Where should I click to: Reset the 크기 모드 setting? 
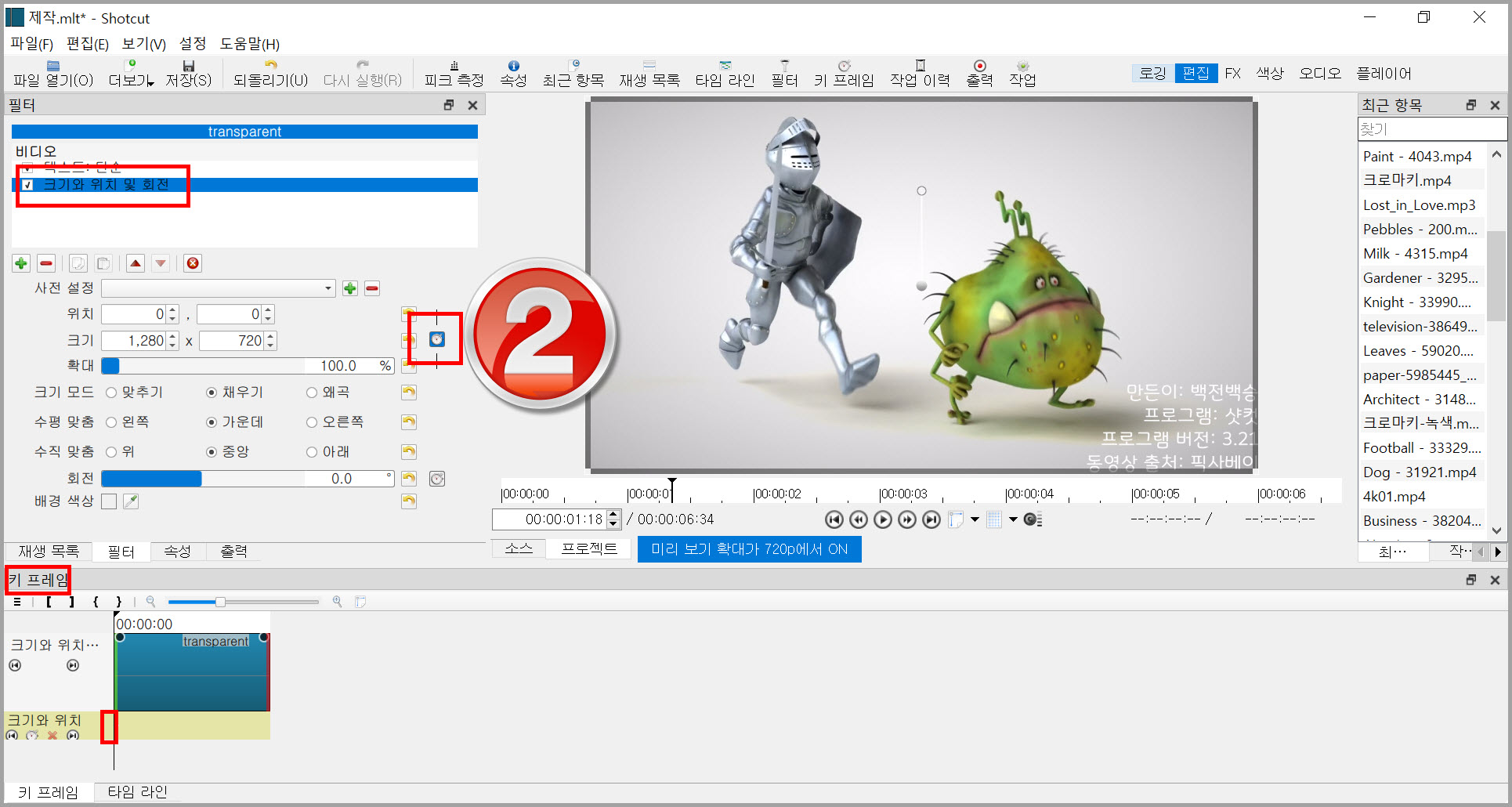point(409,392)
